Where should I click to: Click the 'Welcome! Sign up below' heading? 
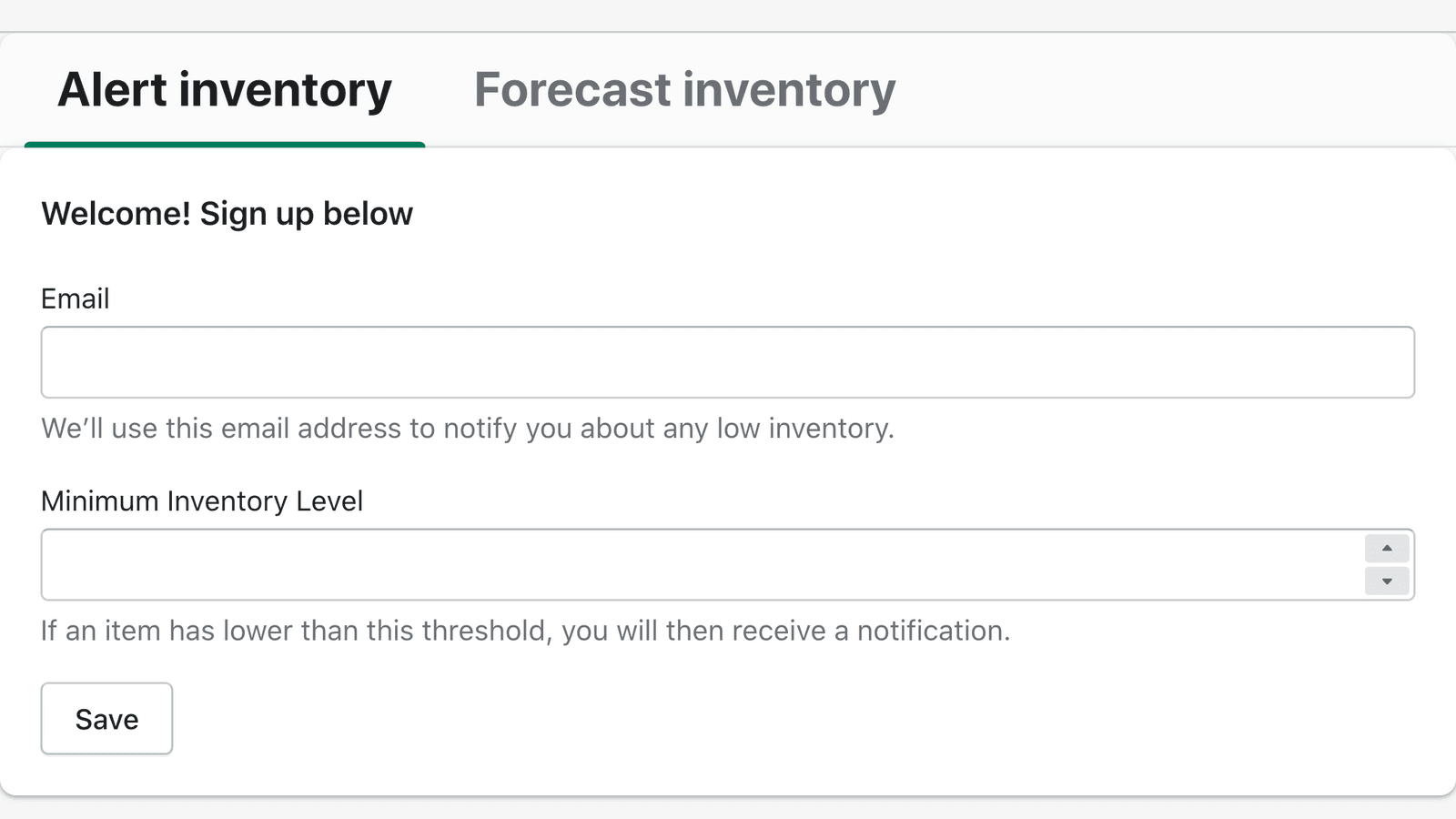click(x=227, y=214)
